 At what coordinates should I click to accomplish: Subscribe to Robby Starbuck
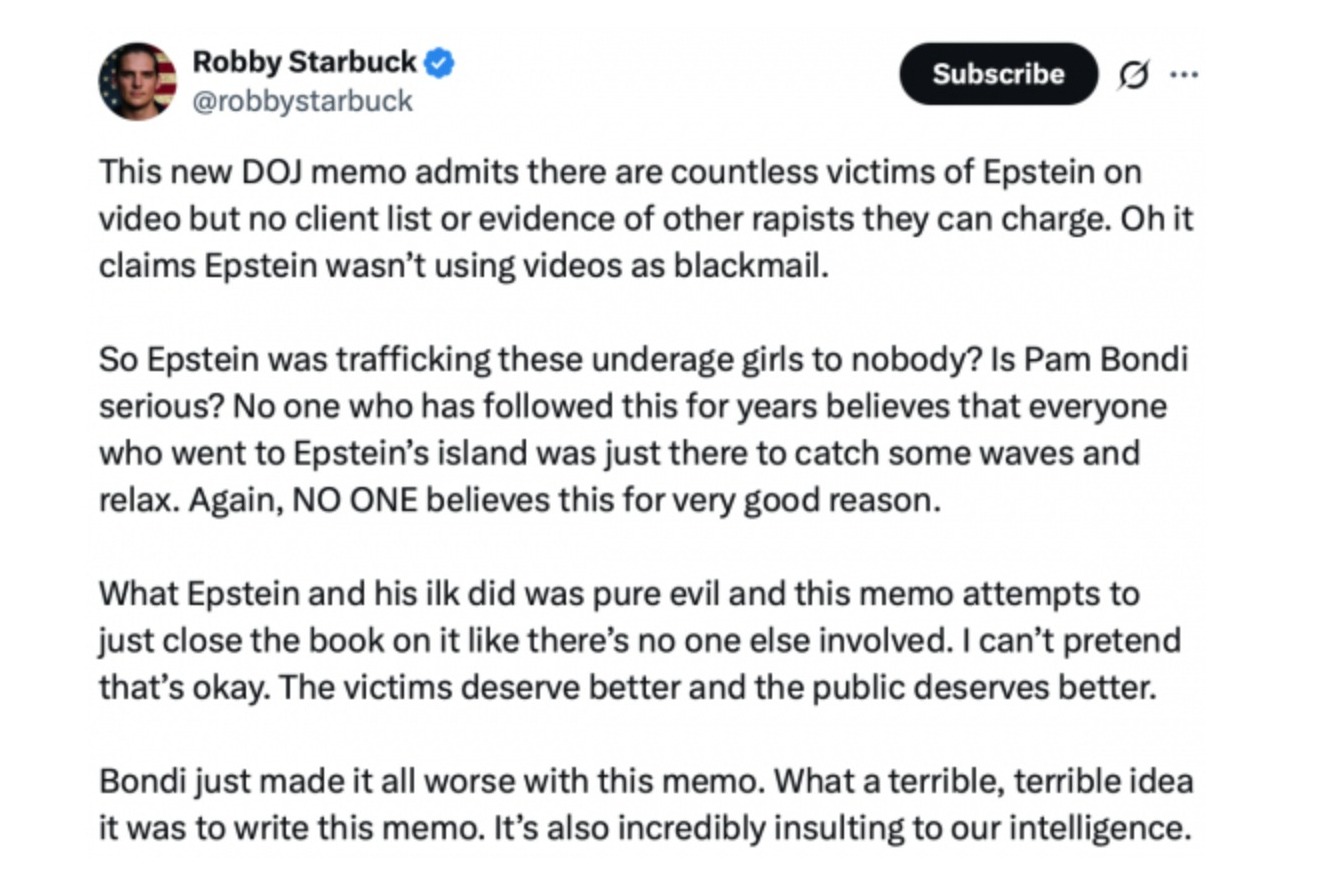click(998, 74)
